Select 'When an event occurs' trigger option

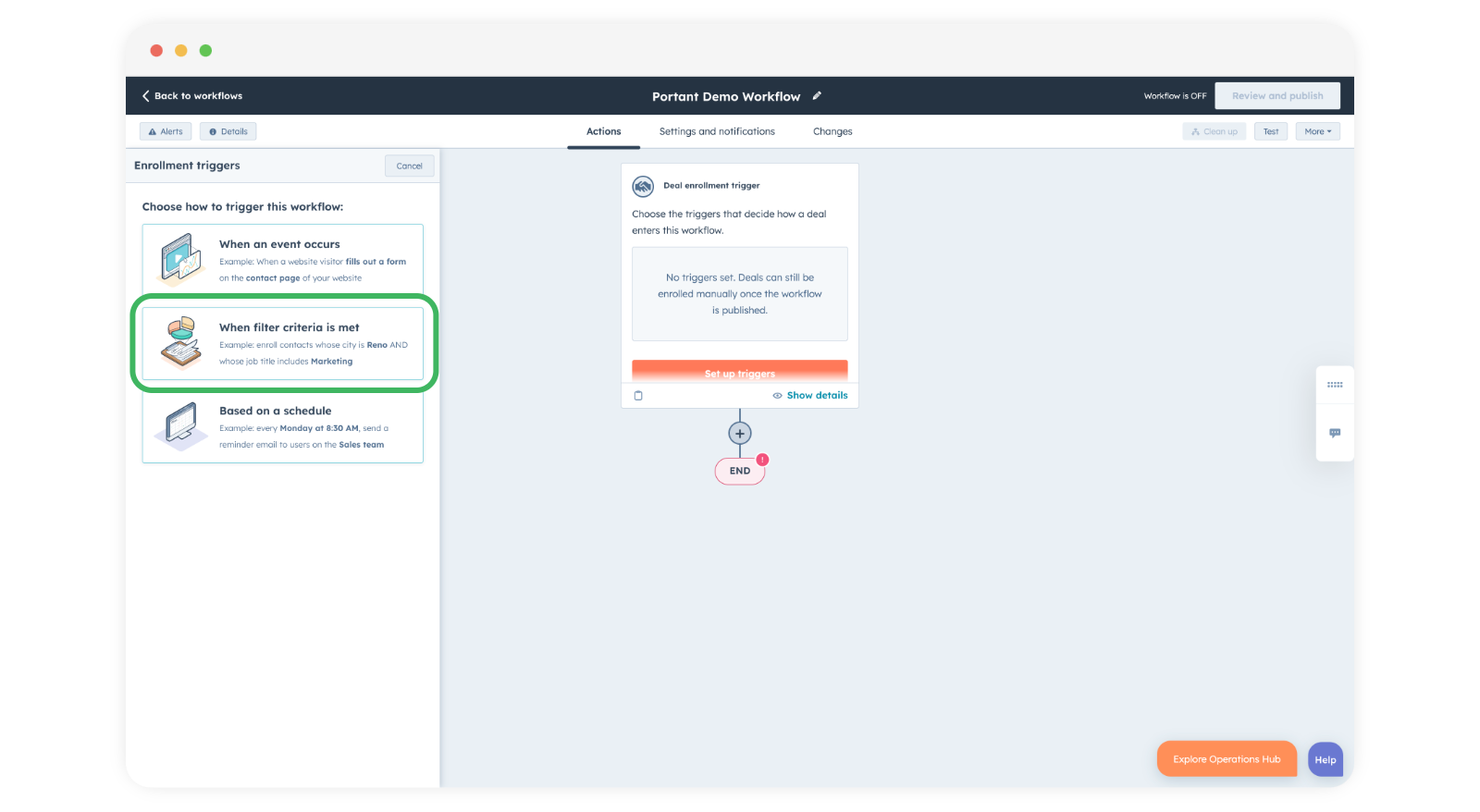[x=282, y=260]
